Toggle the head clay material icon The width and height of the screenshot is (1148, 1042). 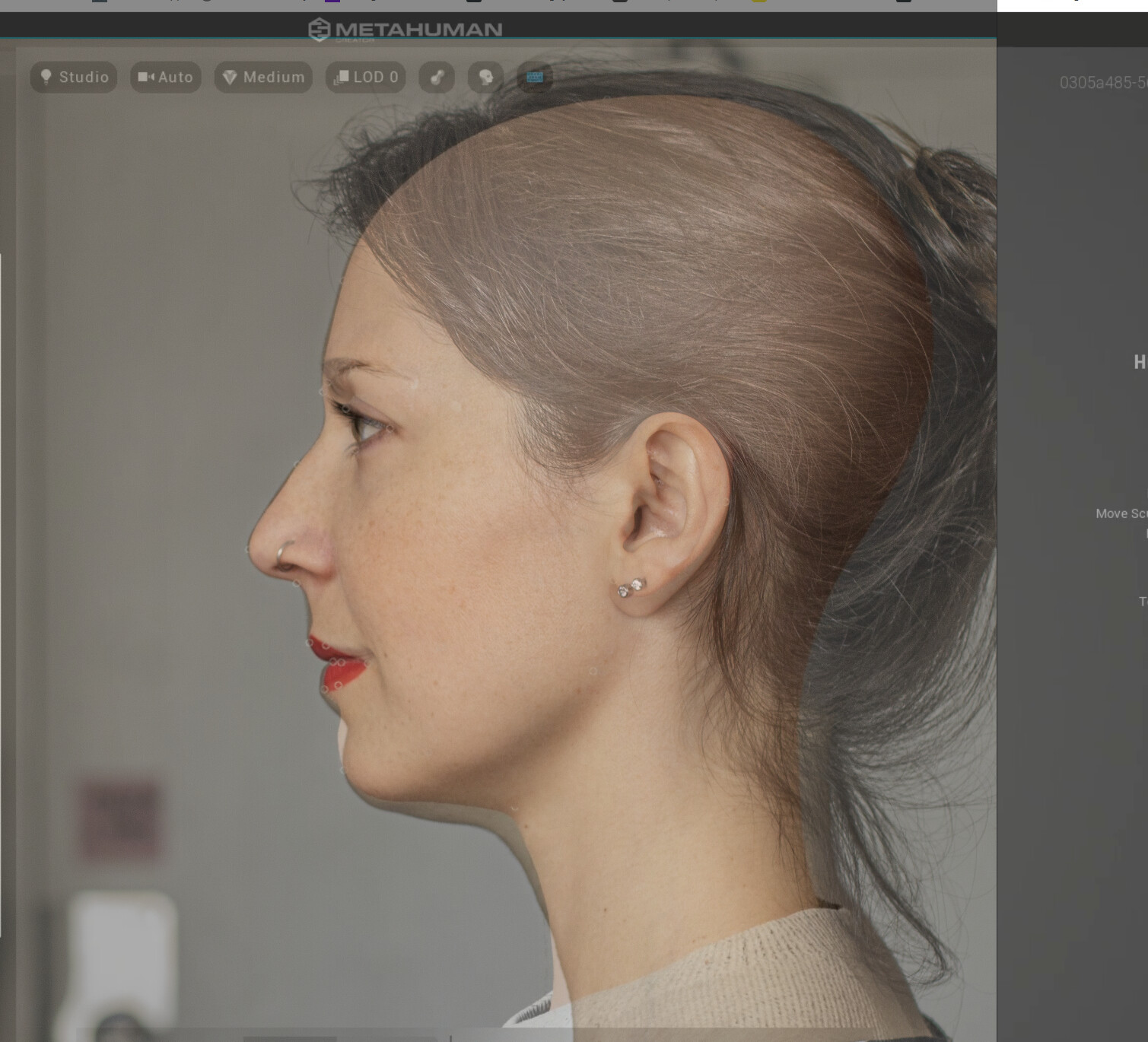[x=485, y=77]
